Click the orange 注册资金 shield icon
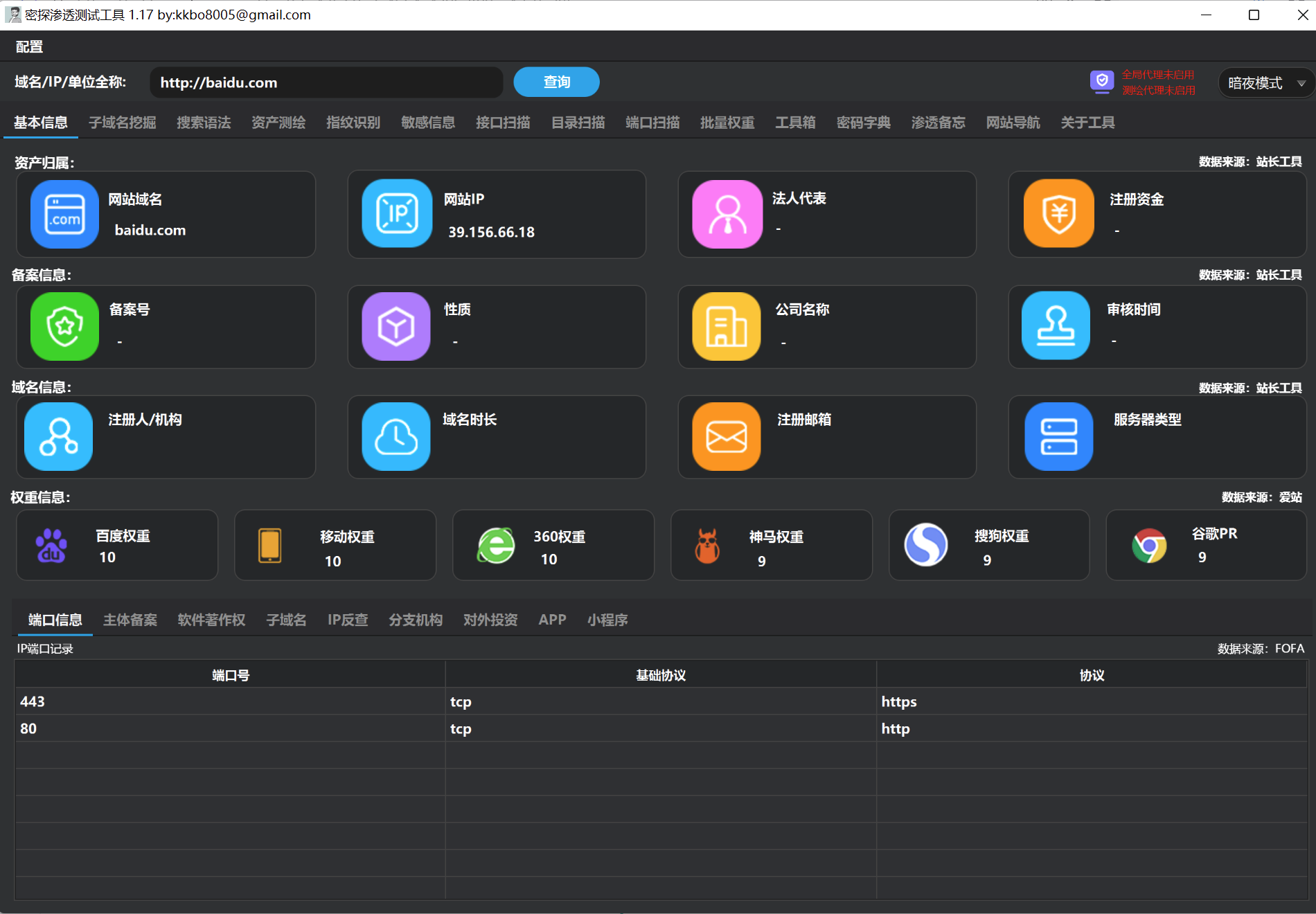The image size is (1316, 914). pyautogui.click(x=1059, y=213)
